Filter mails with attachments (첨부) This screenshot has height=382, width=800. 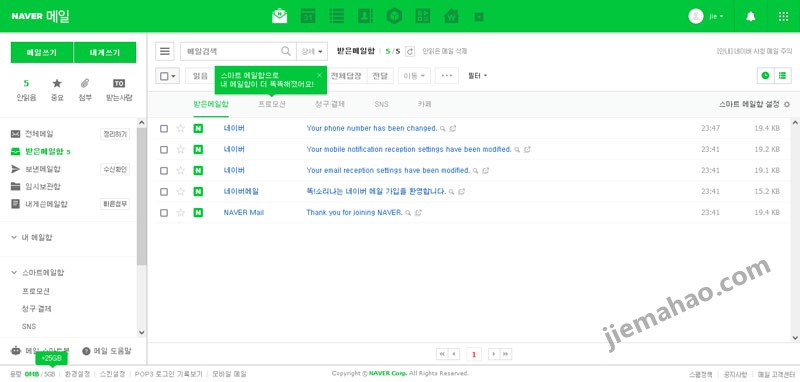[x=85, y=90]
